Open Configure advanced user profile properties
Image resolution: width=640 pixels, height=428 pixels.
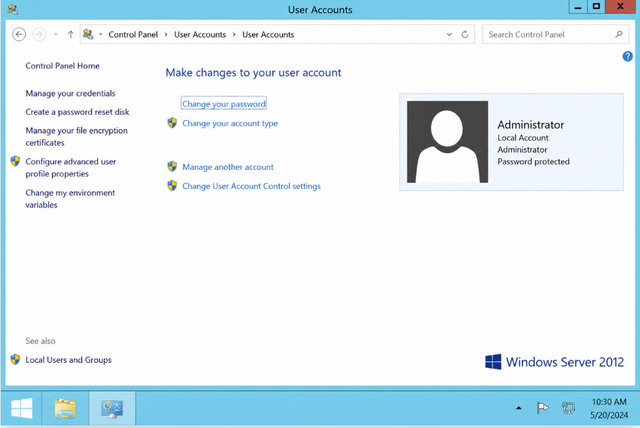pos(71,167)
